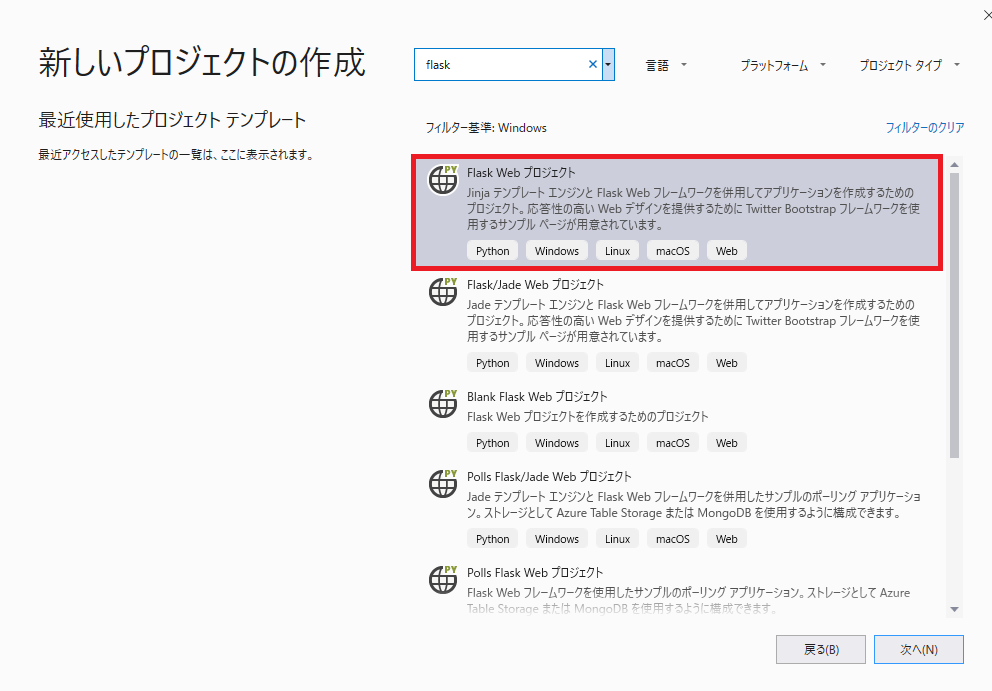Click the template list scrollbar up arrow
This screenshot has height=691, width=992.
(x=955, y=165)
